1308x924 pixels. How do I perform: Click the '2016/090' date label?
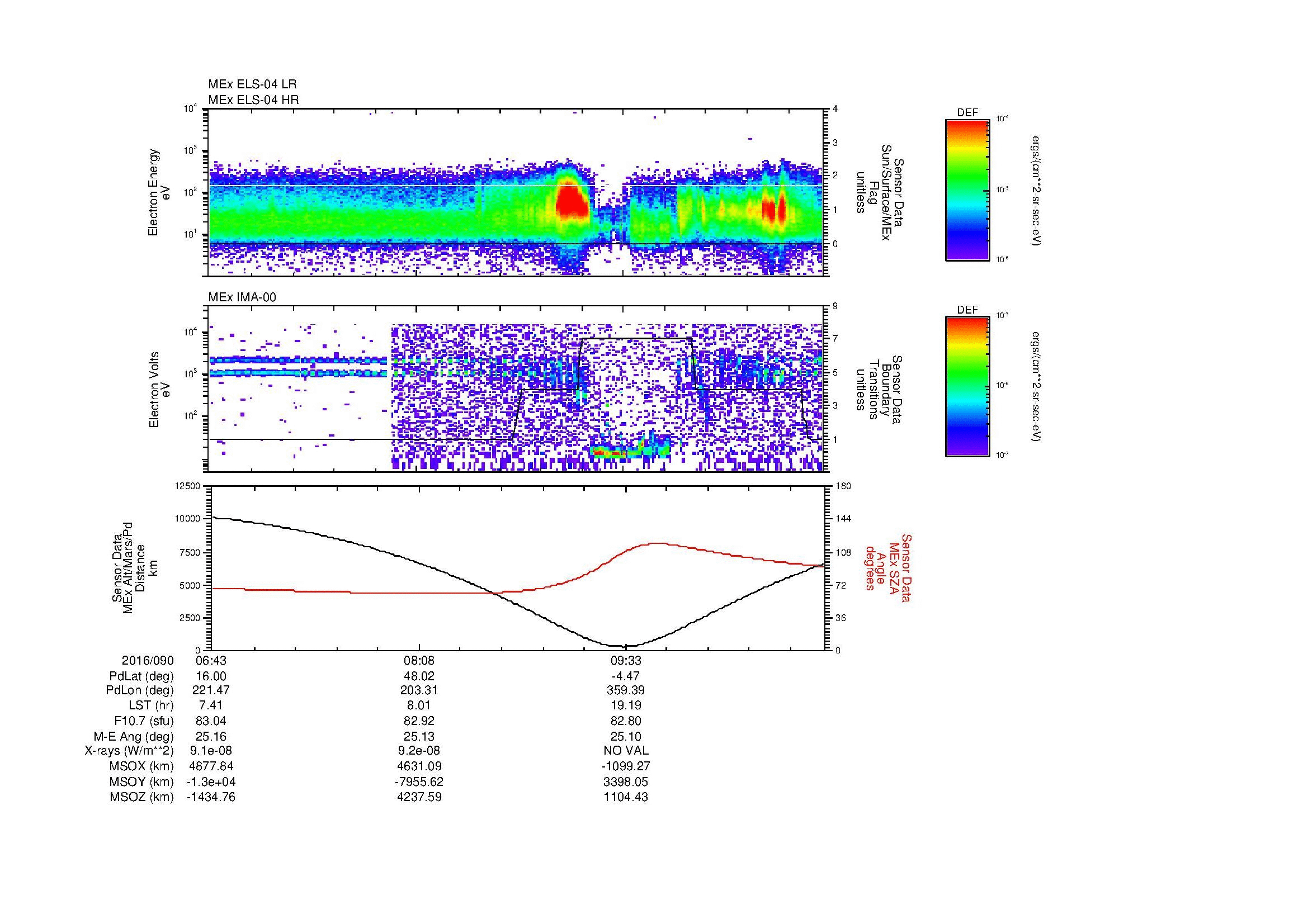(x=148, y=660)
